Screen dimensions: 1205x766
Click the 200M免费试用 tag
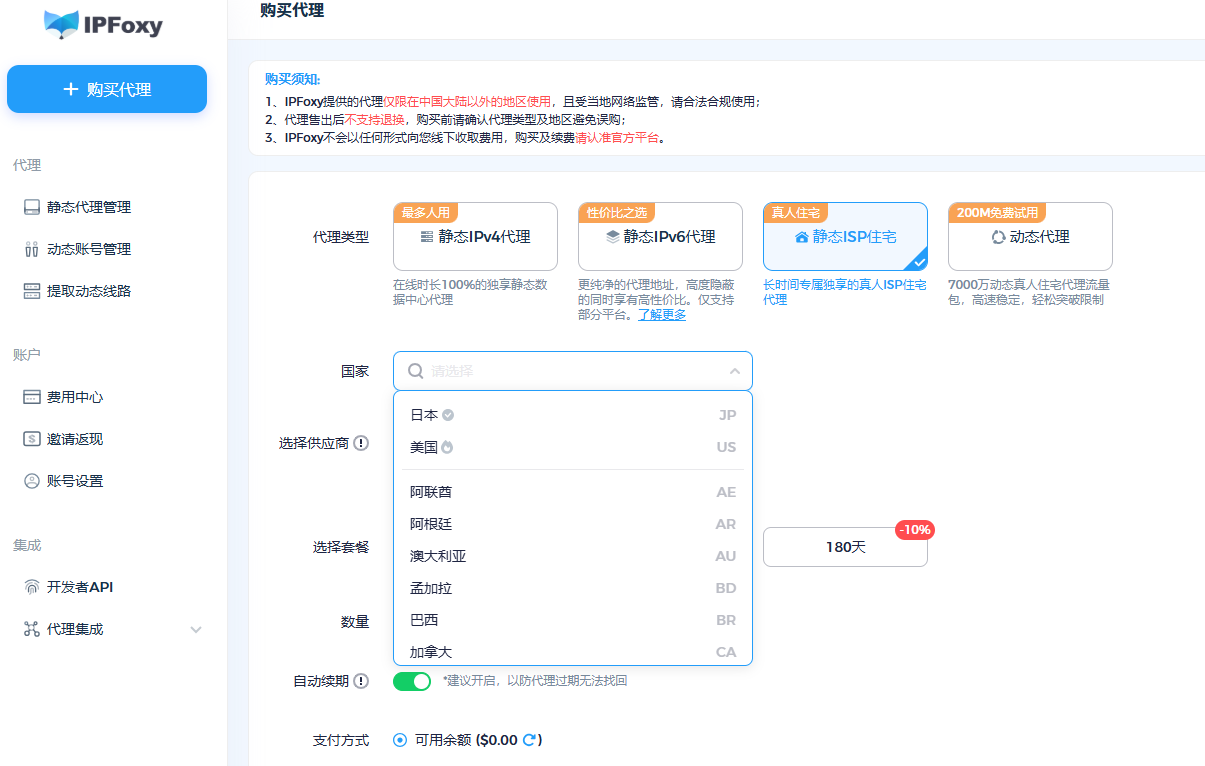point(998,212)
